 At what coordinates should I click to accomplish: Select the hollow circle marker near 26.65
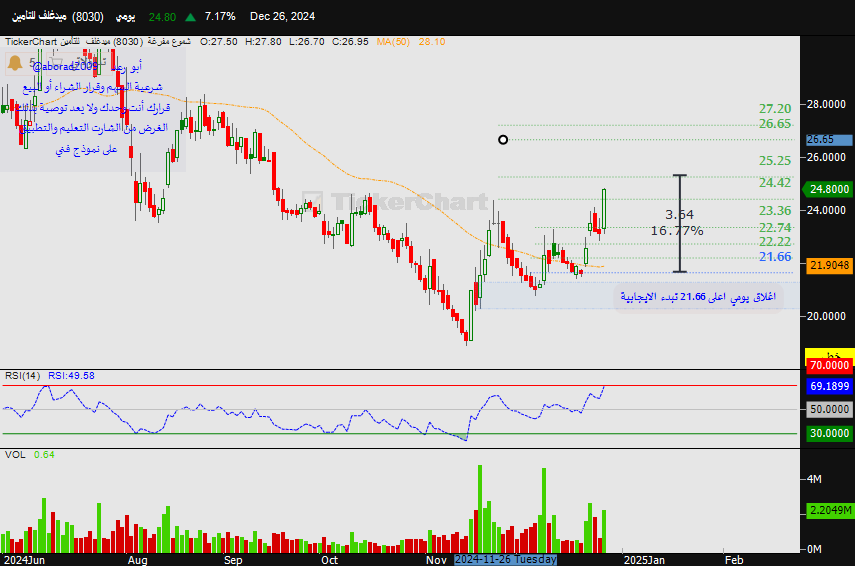tap(503, 140)
